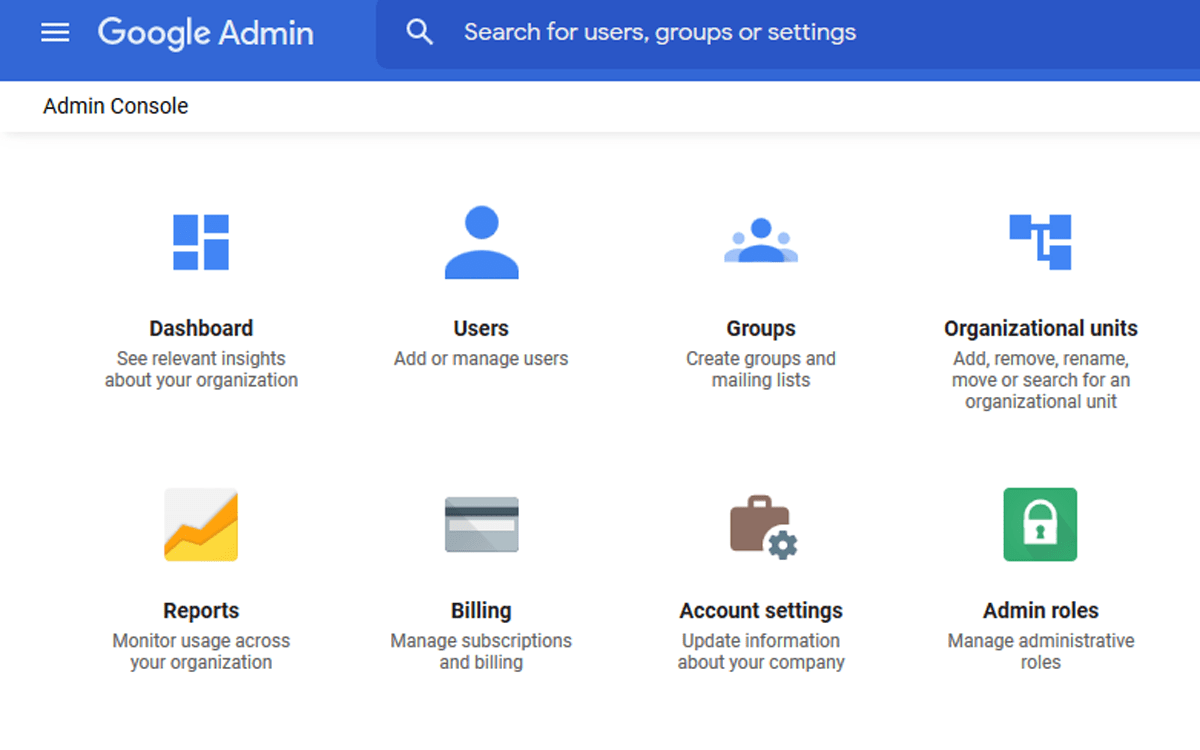
Task: Focus the search users, groups or settings field
Action: click(x=788, y=34)
